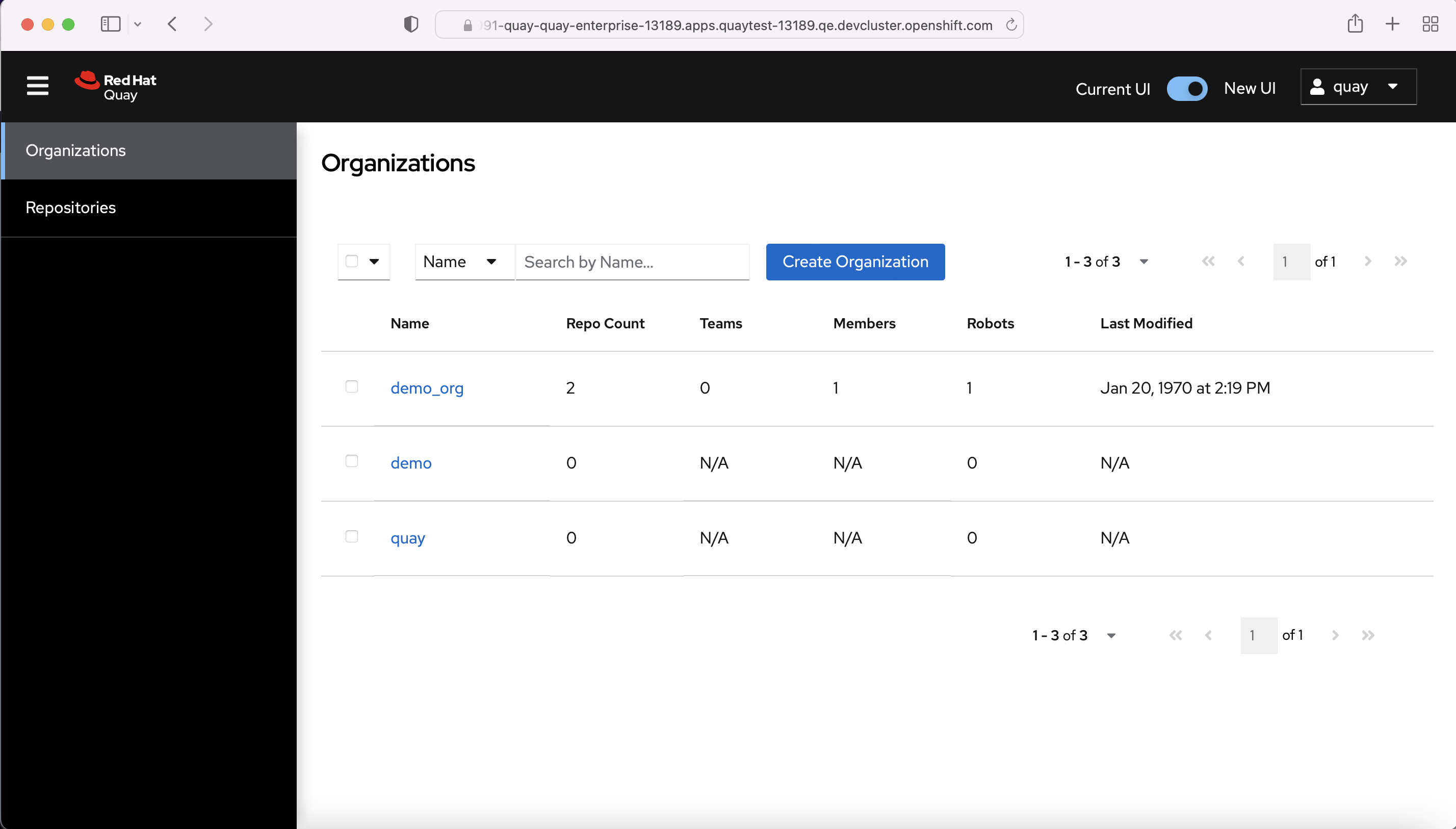
Task: Go to next page in bottom pagination
Action: click(x=1335, y=635)
